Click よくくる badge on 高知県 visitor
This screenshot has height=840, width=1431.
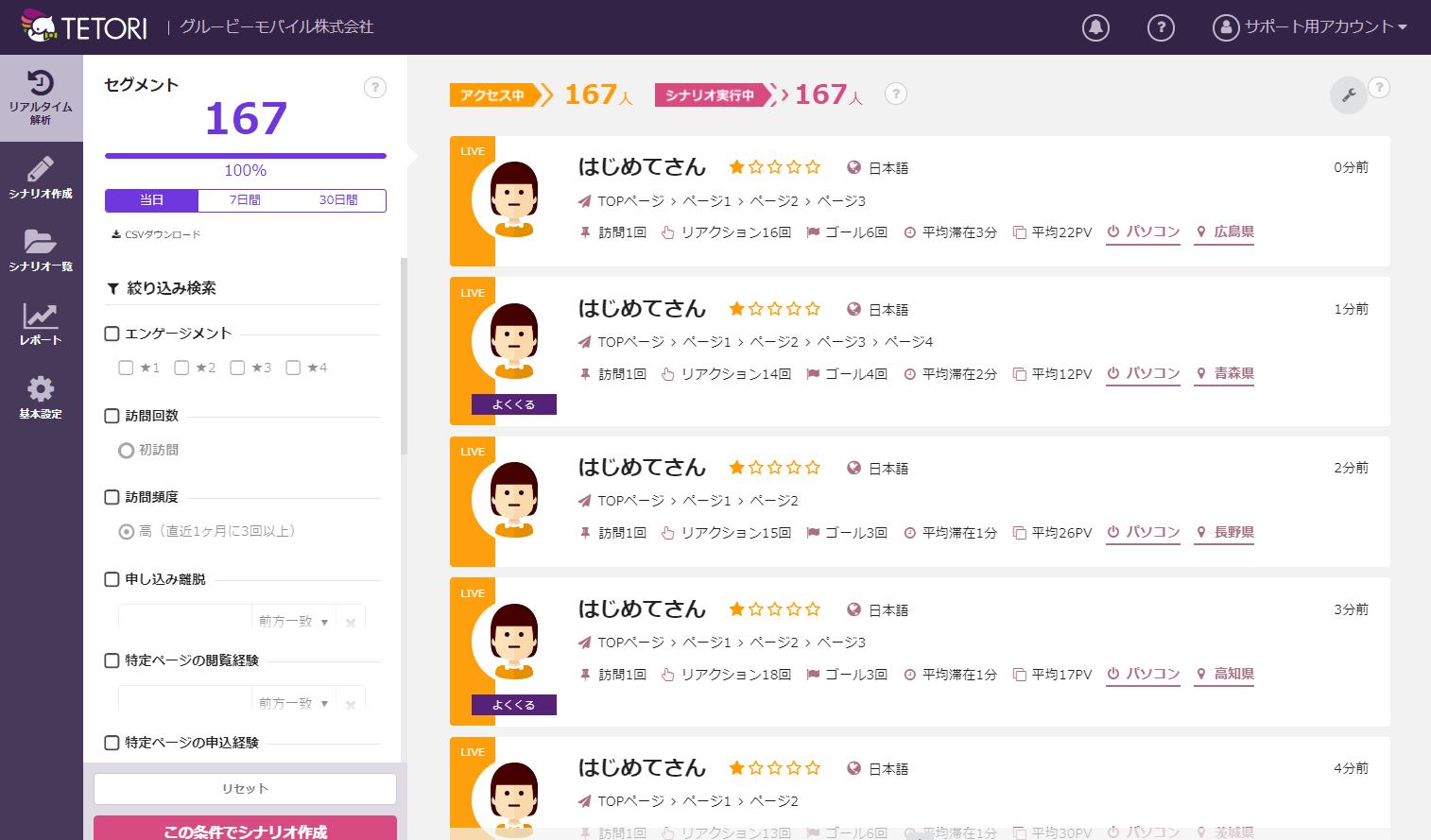pos(514,705)
